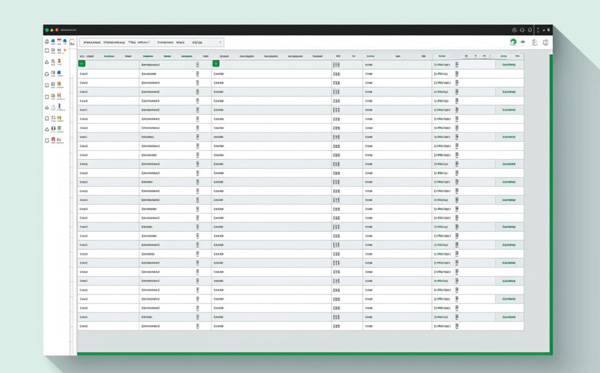600x373 pixels.
Task: Click the last icon at the toolbar's right end
Action: [546, 42]
